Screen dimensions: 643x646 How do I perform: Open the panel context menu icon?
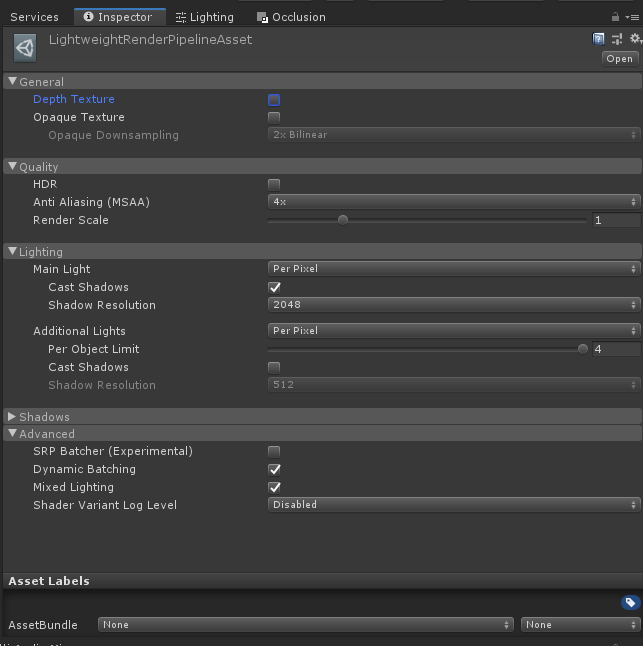632,17
